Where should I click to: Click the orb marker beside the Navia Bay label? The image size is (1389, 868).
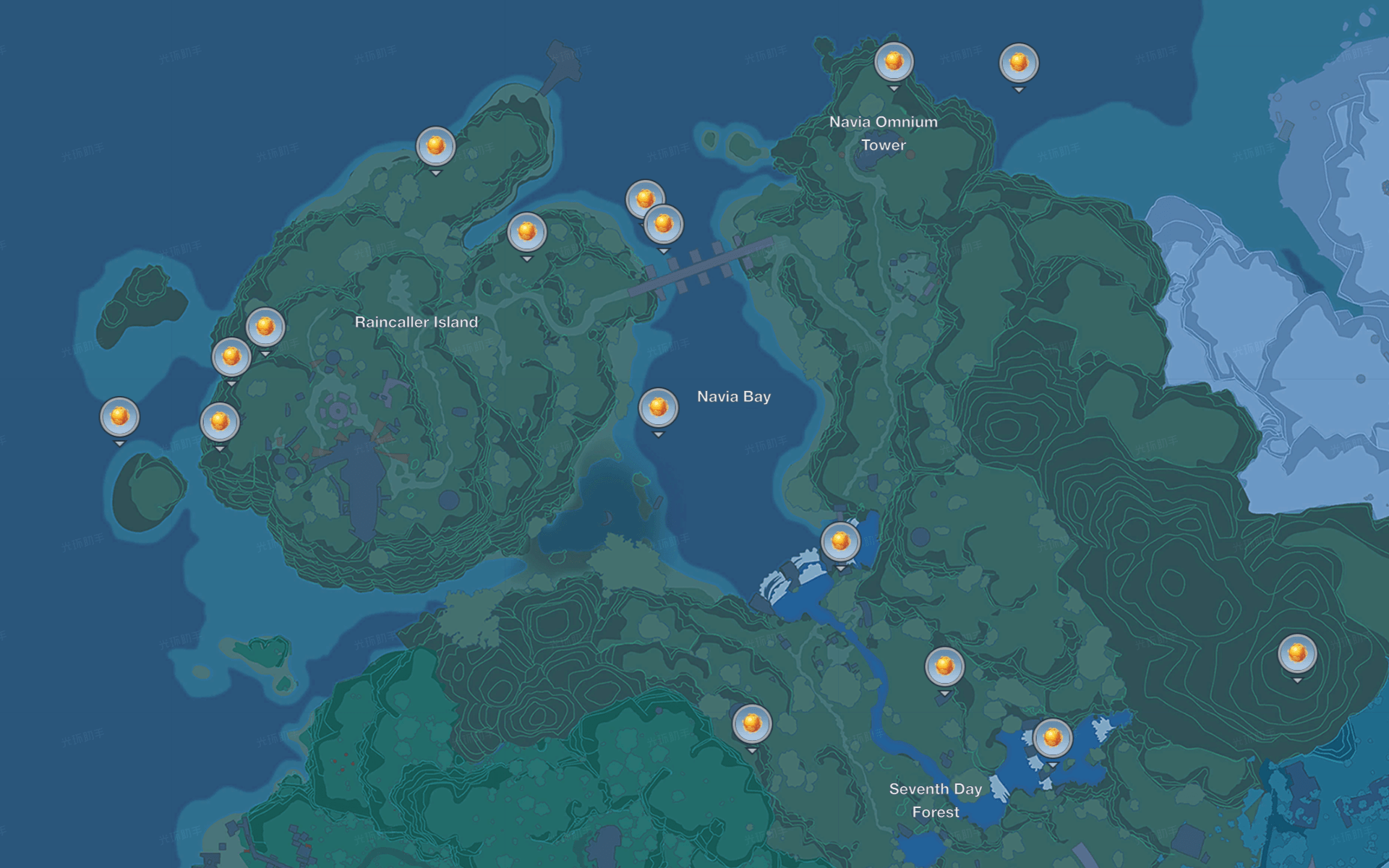[x=658, y=408]
